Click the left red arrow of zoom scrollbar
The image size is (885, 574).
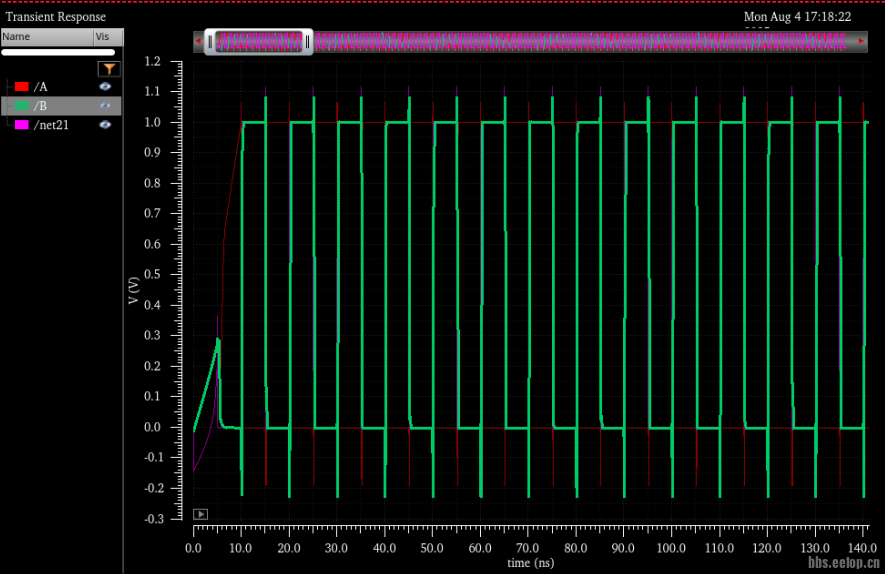198,41
